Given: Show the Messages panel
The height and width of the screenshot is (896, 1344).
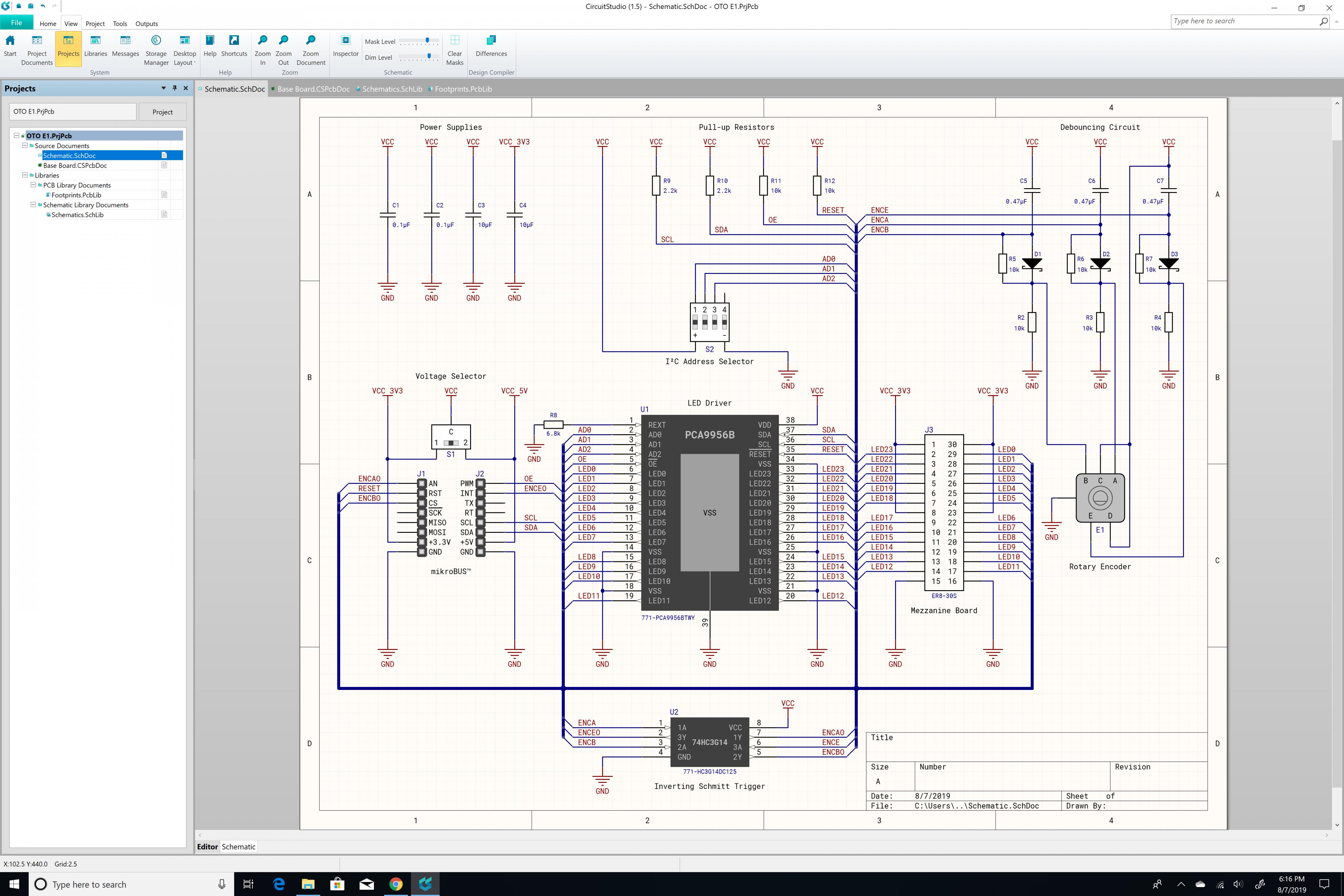Looking at the screenshot, I should pyautogui.click(x=126, y=47).
